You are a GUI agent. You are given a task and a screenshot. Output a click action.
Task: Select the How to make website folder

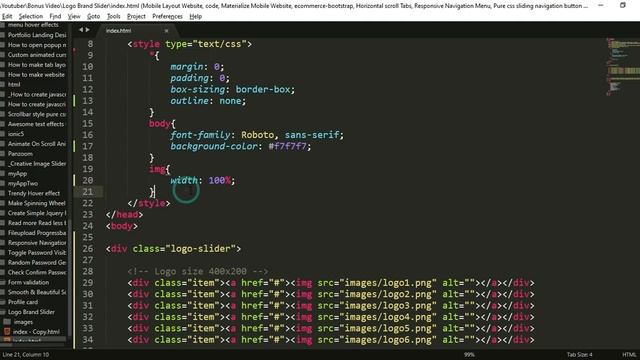pos(36,75)
